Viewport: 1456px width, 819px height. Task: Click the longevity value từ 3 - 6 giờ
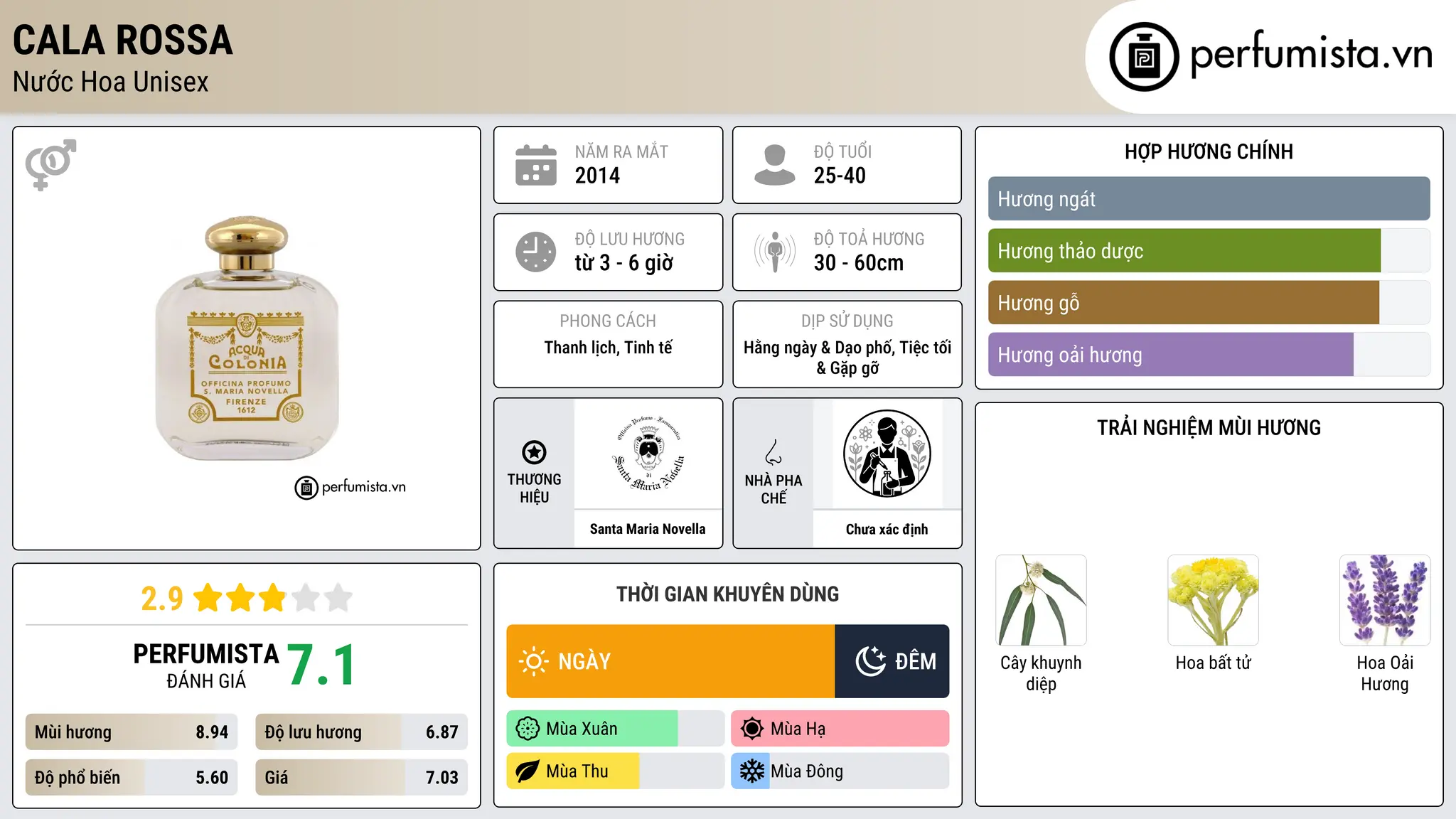(623, 263)
